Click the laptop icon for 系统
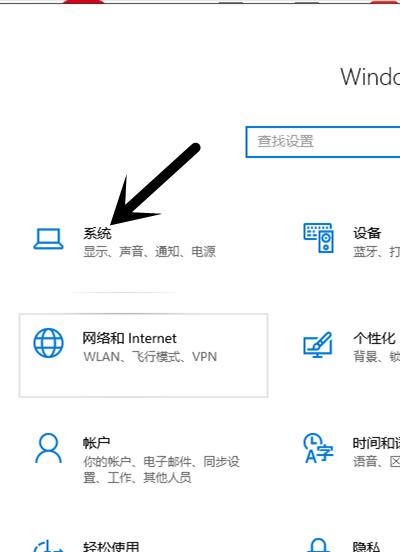The height and width of the screenshot is (552, 400). (x=49, y=239)
